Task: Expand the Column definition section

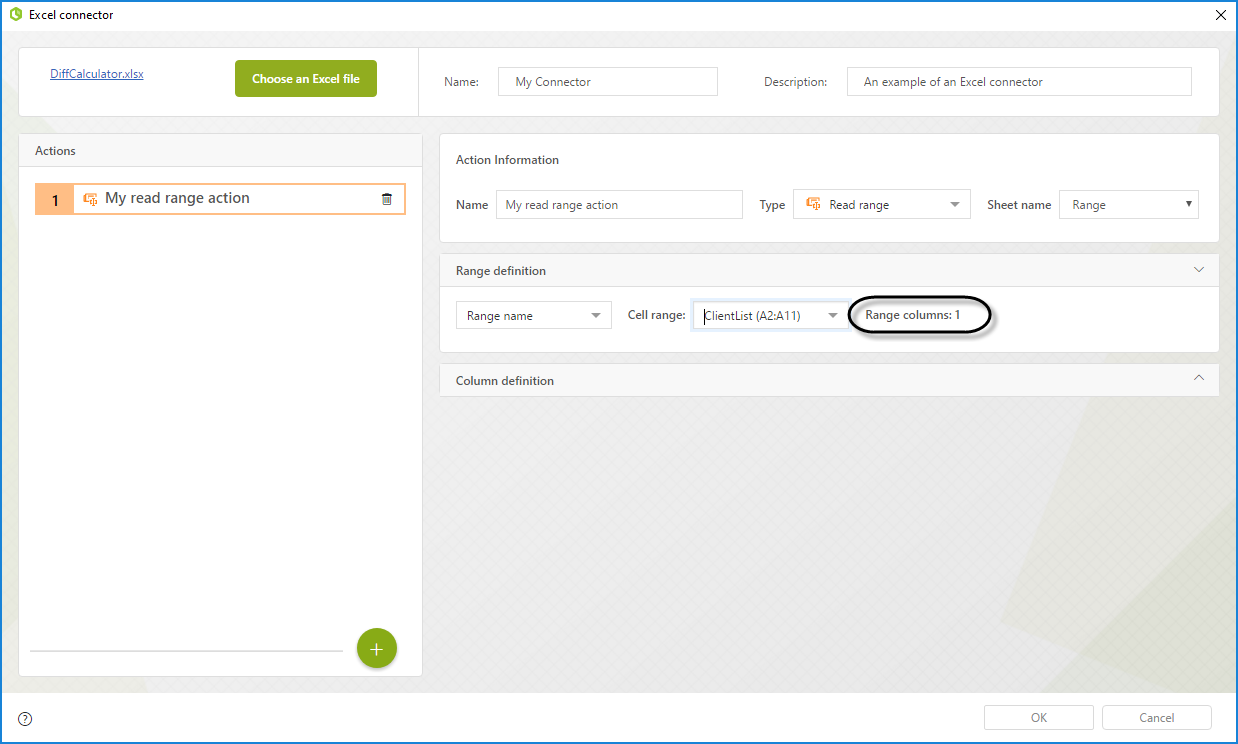Action: 1198,379
